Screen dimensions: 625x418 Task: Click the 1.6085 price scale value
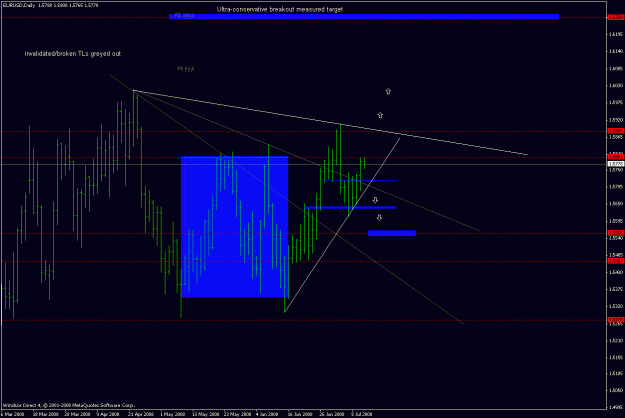tap(616, 69)
